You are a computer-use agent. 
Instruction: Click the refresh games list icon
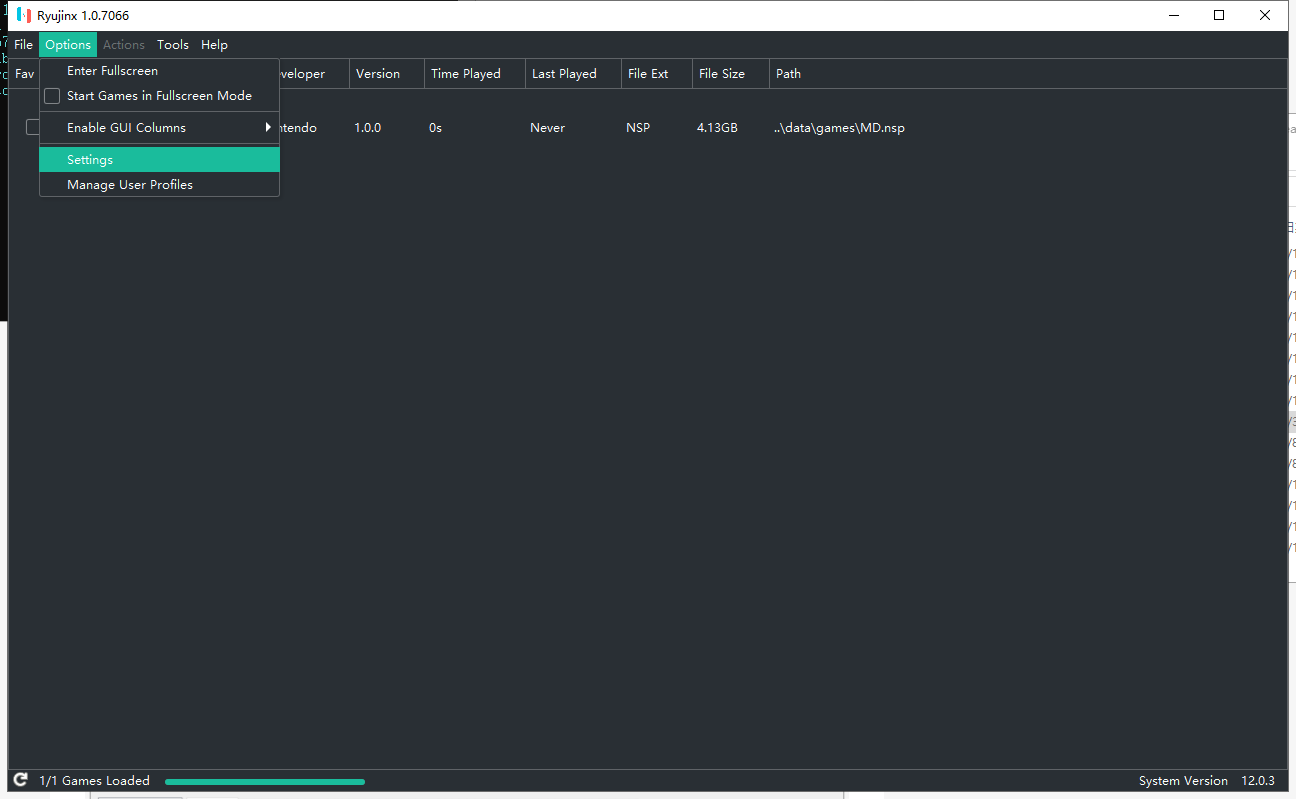(20, 780)
